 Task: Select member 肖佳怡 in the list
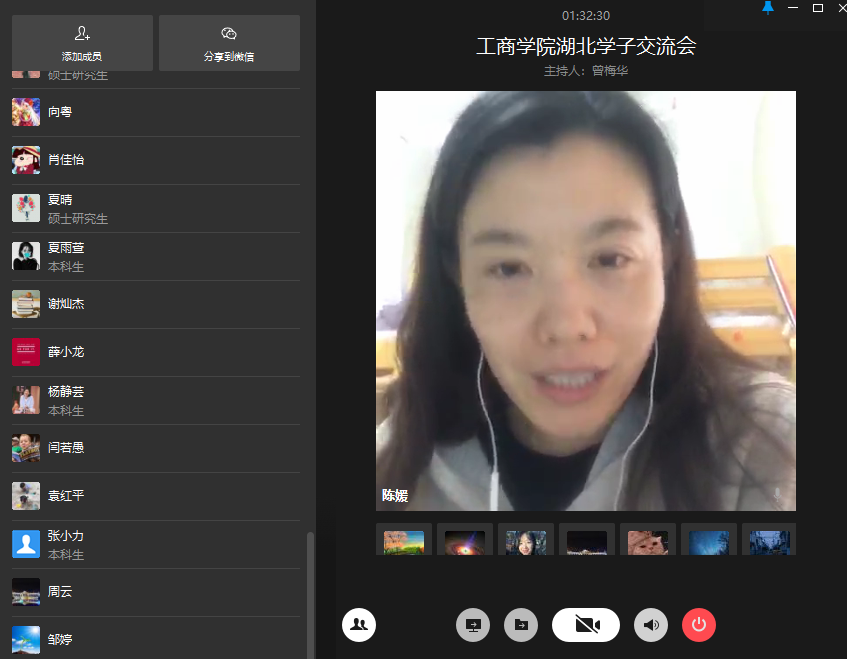(x=66, y=160)
